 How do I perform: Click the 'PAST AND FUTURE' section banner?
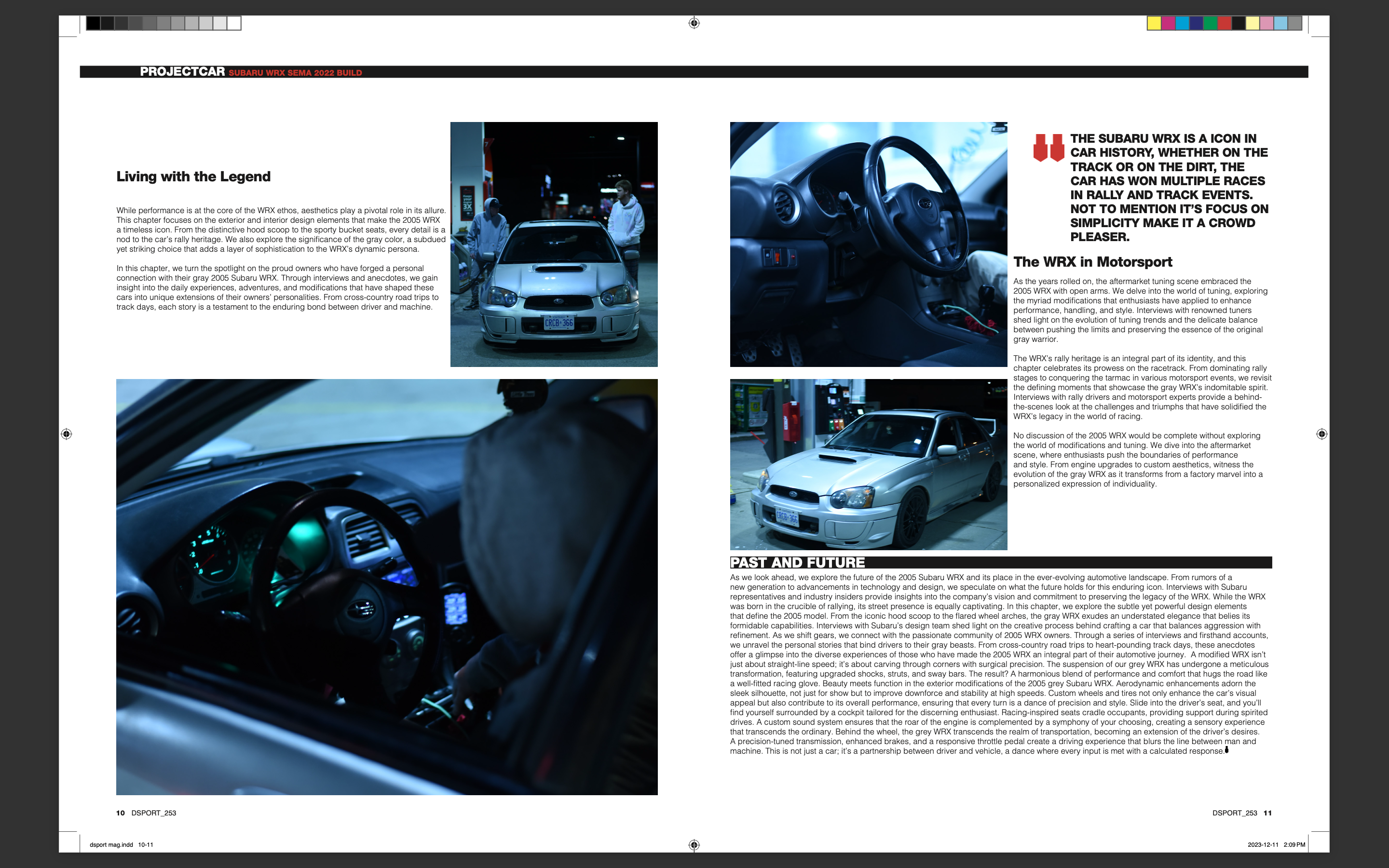pos(1001,563)
